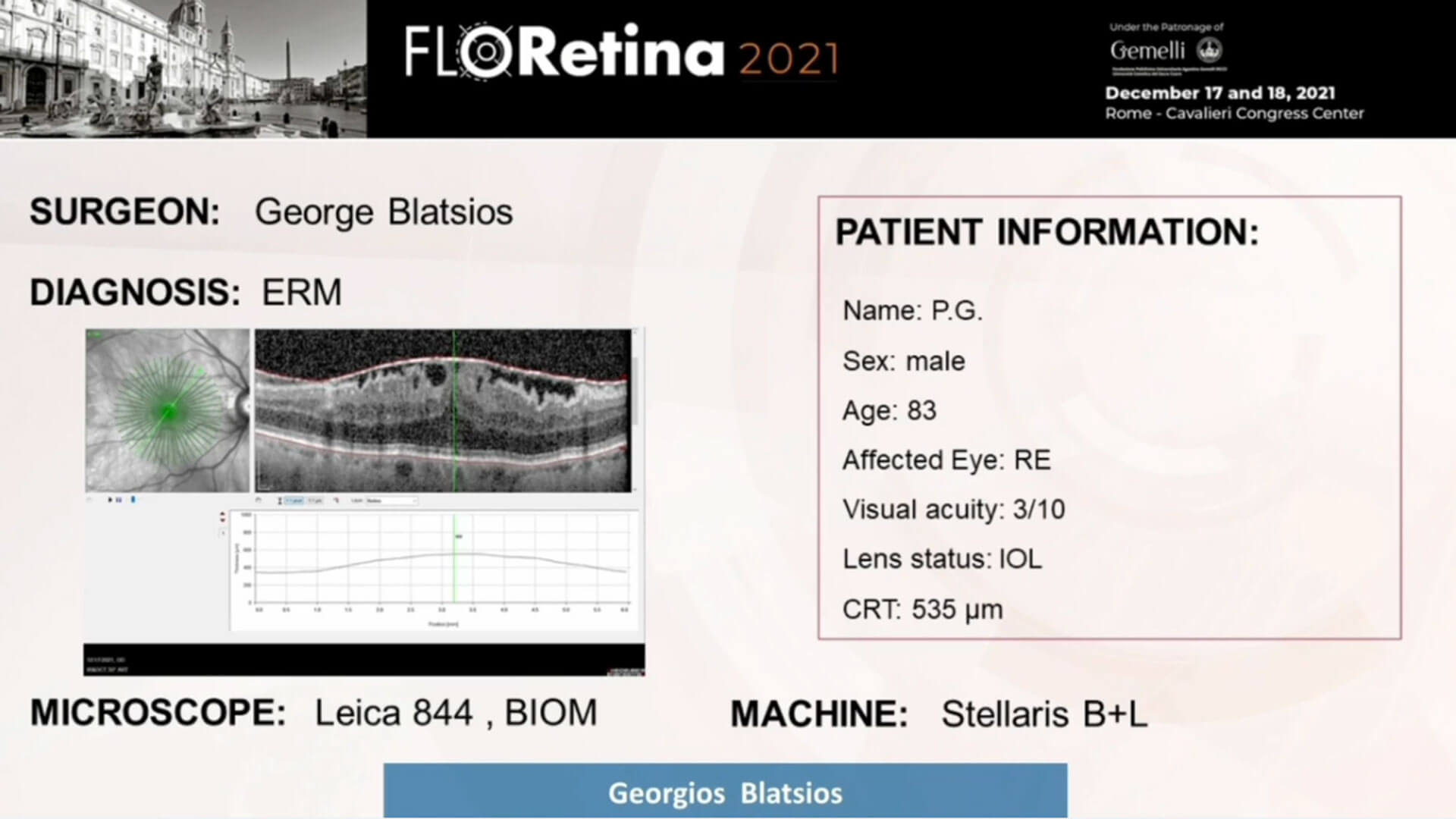Click the 'PATIENT INFORMATION:' heading
This screenshot has height=819, width=1456.
tap(1046, 232)
